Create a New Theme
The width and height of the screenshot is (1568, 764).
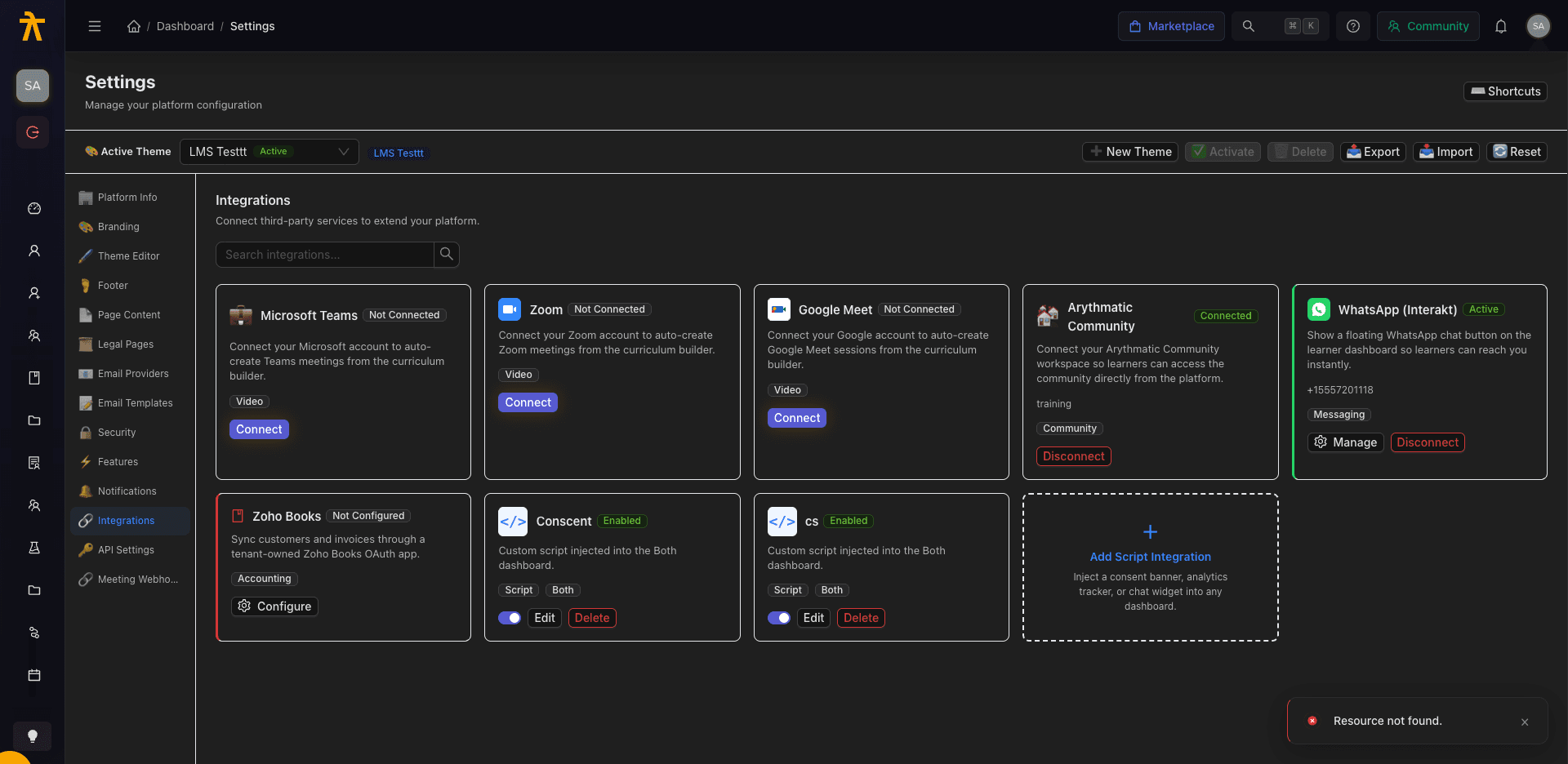(x=1130, y=152)
